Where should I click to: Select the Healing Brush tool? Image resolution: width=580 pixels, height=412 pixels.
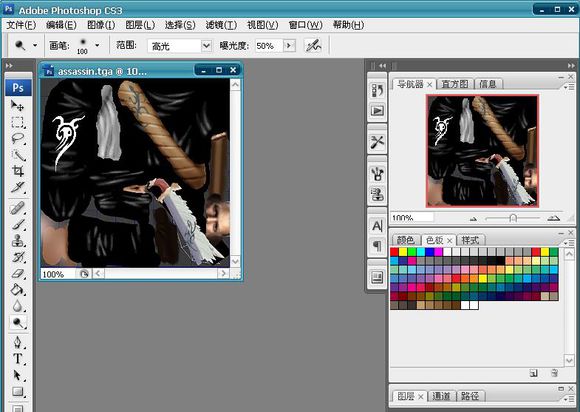pos(17,208)
